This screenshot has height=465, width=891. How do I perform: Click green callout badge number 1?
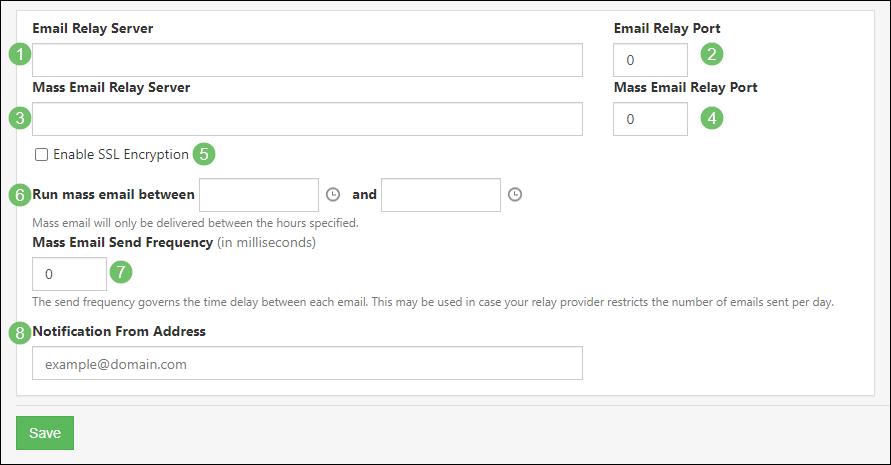coord(18,55)
